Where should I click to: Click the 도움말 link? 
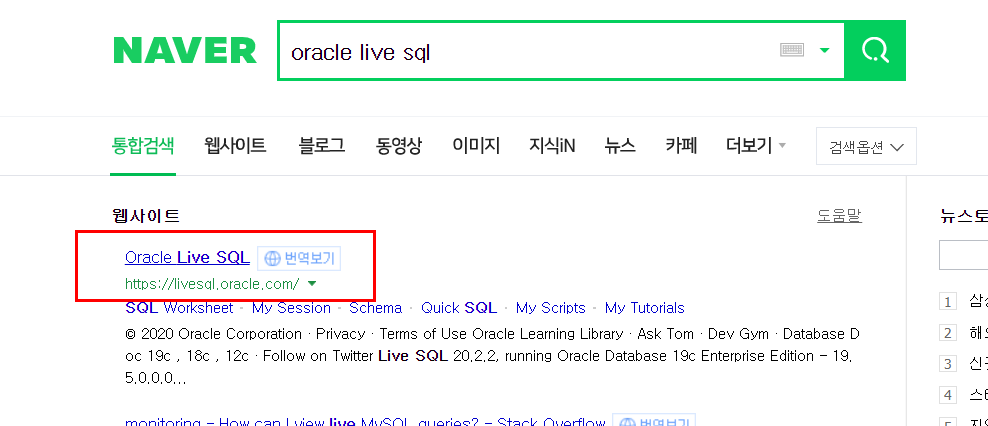pos(839,216)
